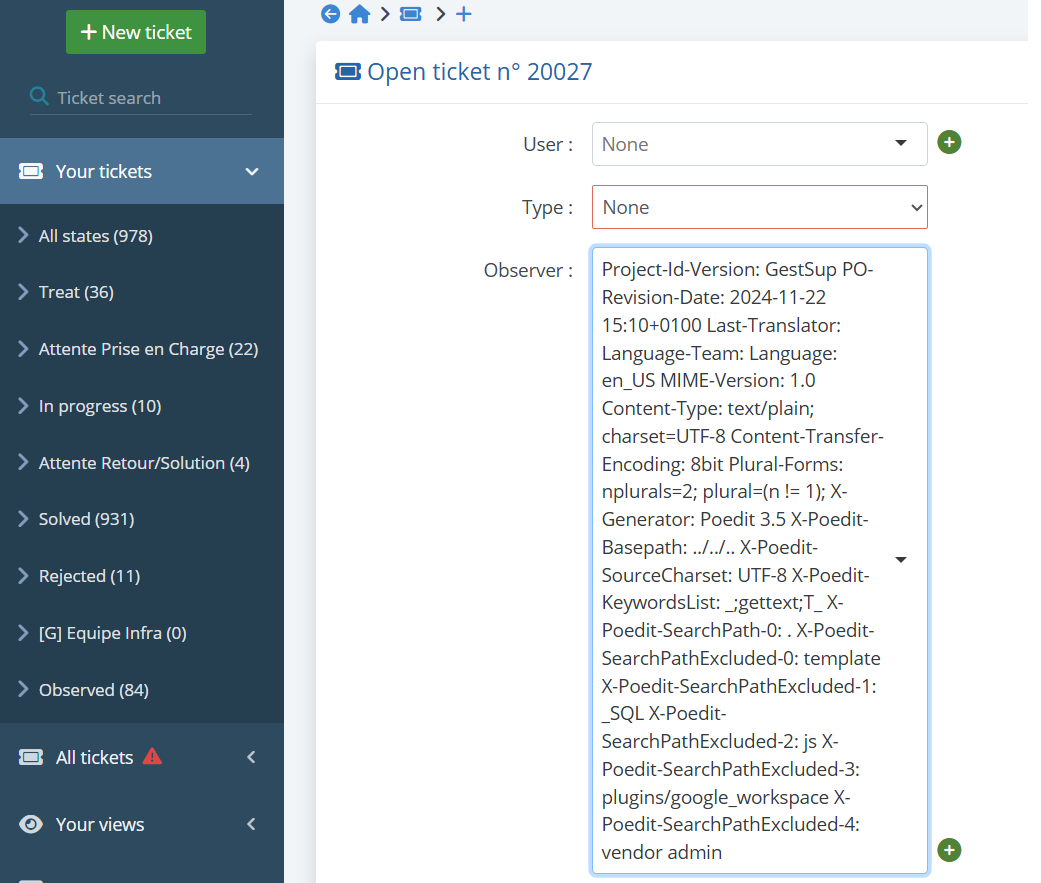The image size is (1041, 883).
Task: View Observed (84) tickets
Action: point(93,690)
